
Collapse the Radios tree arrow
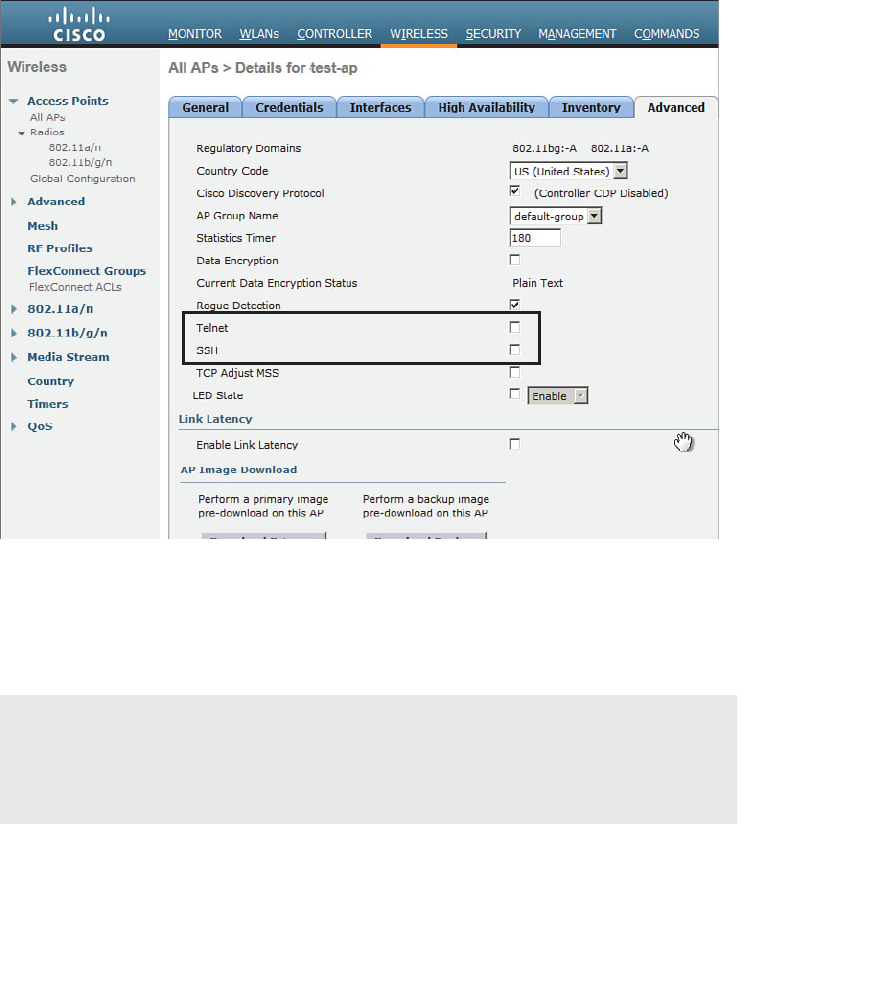[22, 133]
